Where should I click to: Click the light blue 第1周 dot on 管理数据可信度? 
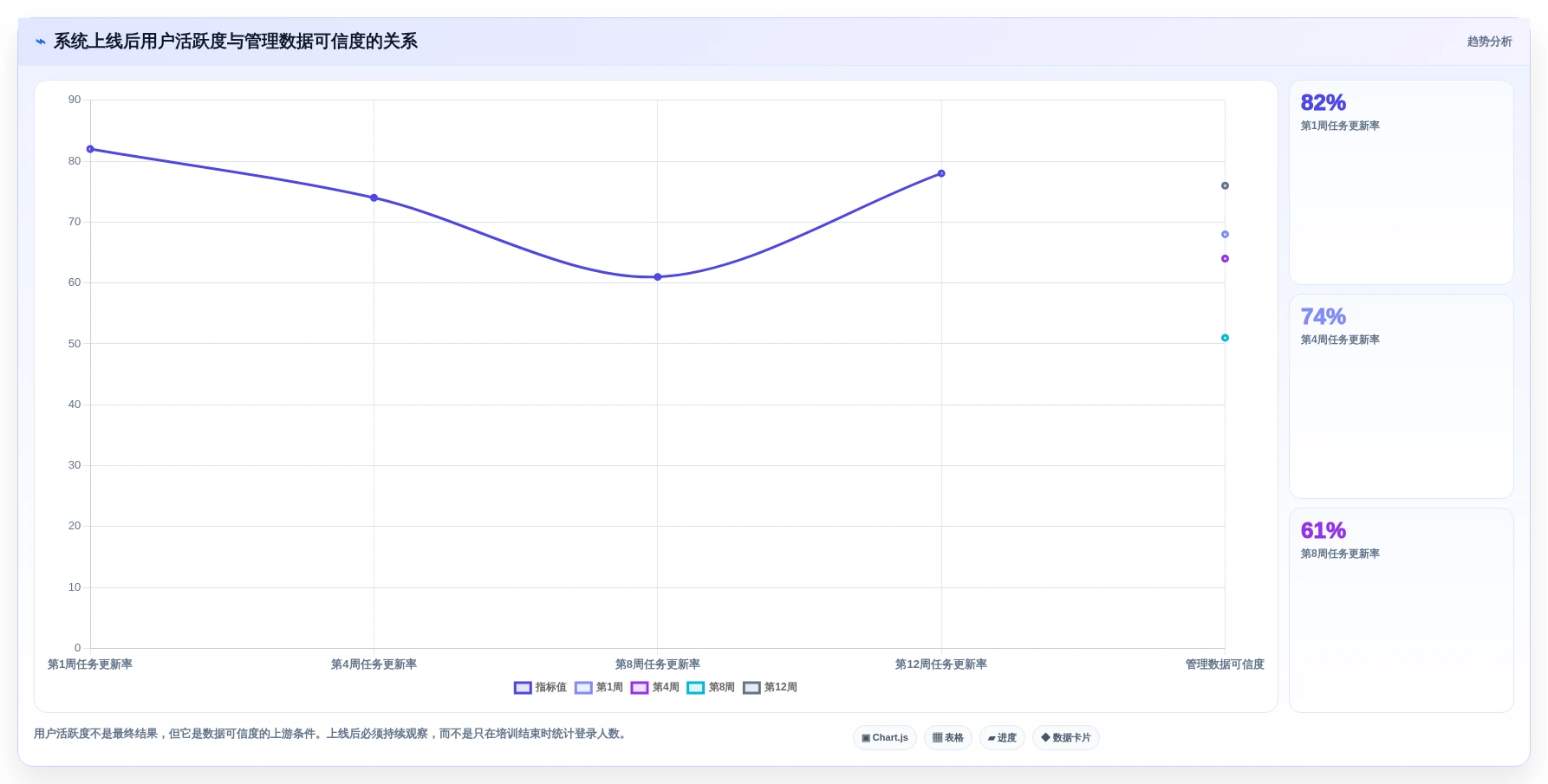[x=1225, y=235]
